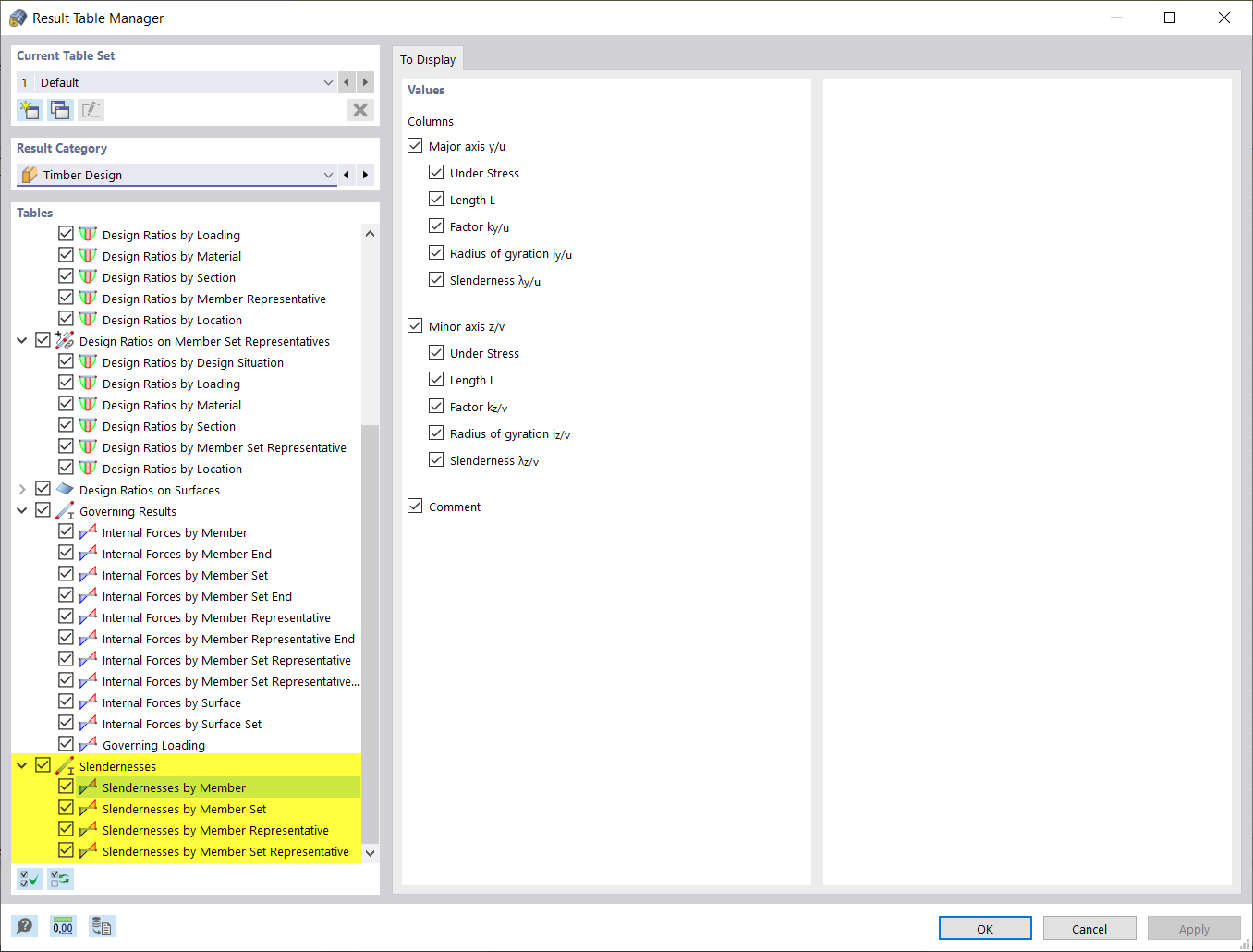The width and height of the screenshot is (1253, 952).
Task: Click the delete table set X icon
Action: coord(360,110)
